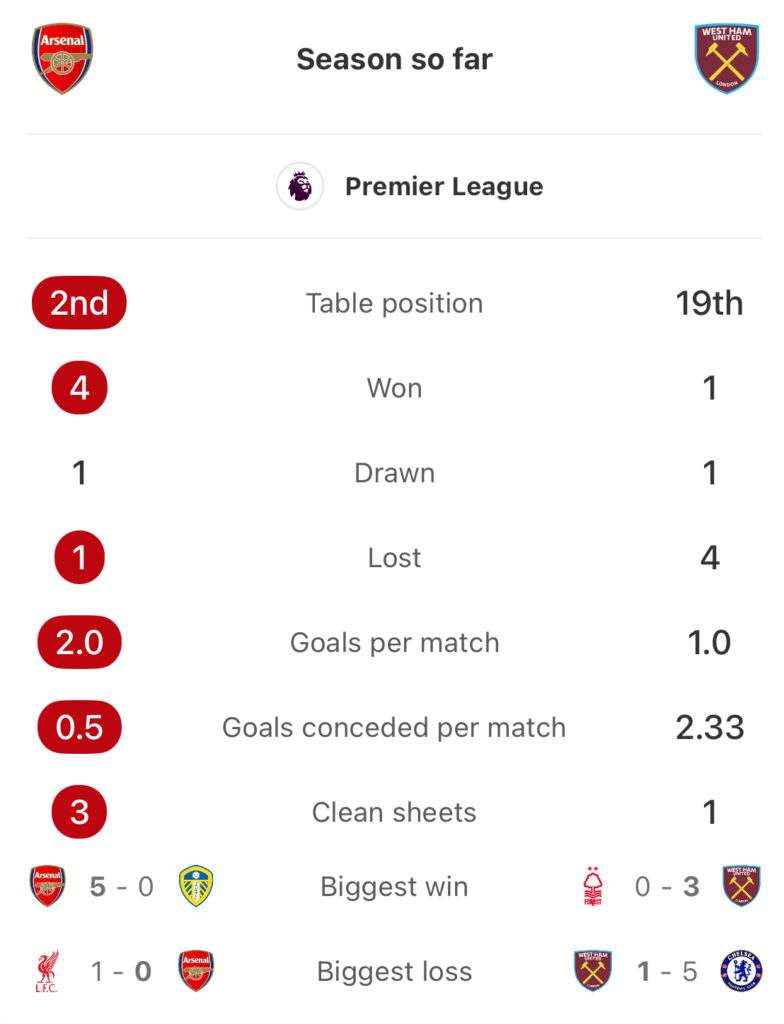Tap Arsenal's red 4 Won badge

pyautogui.click(x=79, y=388)
